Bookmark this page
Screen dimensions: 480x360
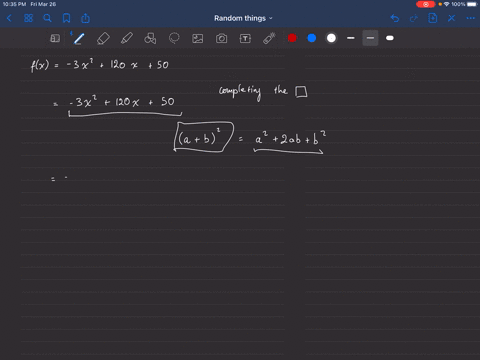coord(66,18)
